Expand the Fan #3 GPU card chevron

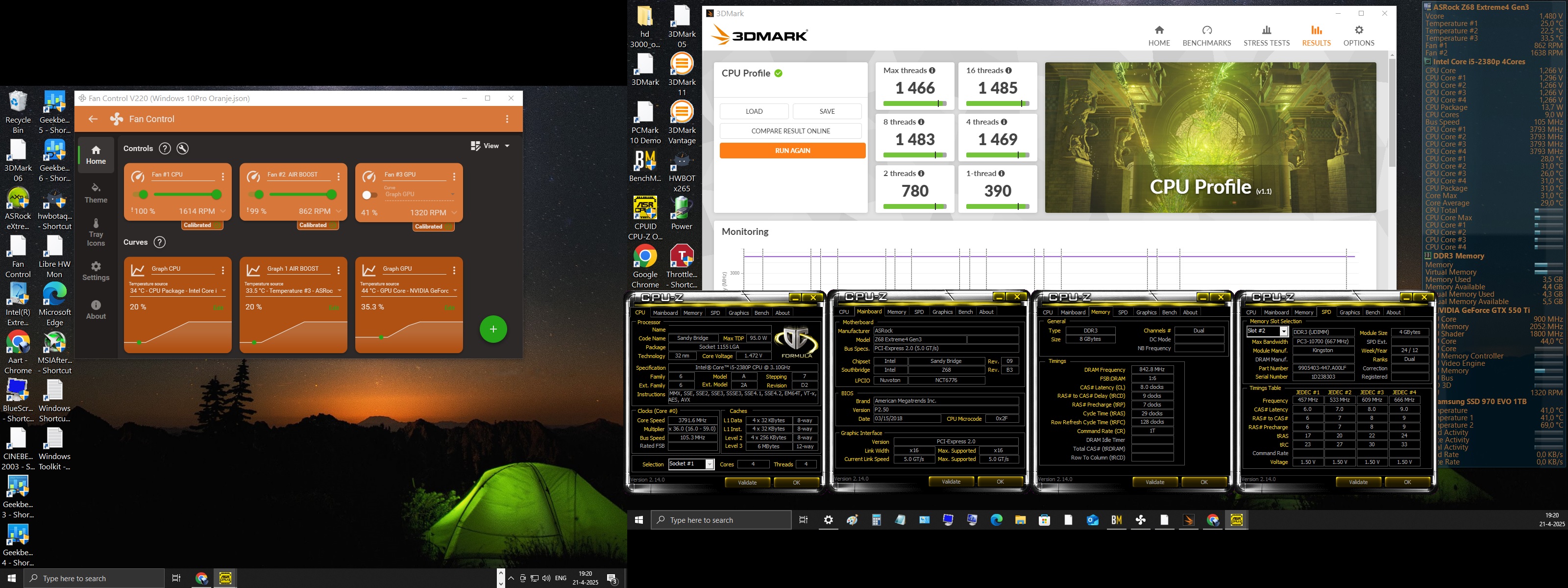point(454,213)
